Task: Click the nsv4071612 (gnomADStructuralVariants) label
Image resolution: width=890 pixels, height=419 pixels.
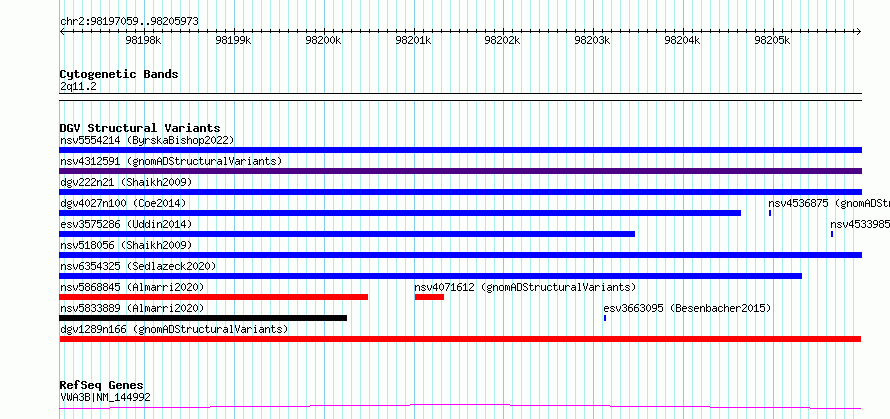Action: [526, 287]
